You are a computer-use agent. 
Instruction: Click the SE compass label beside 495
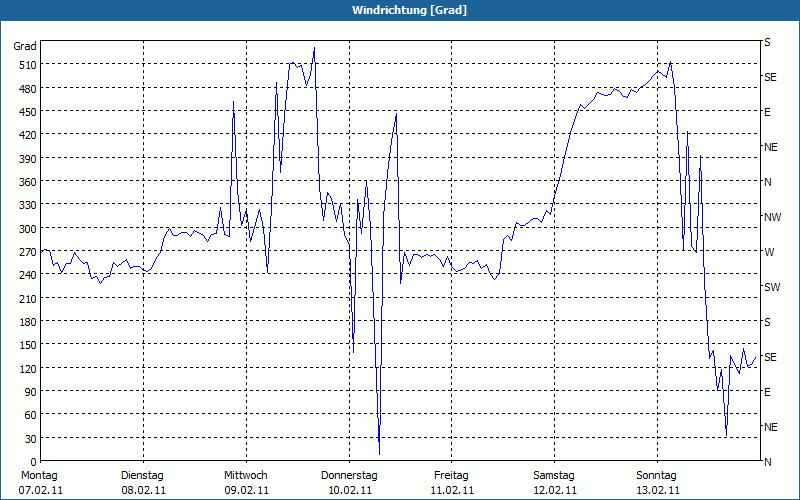[x=770, y=77]
